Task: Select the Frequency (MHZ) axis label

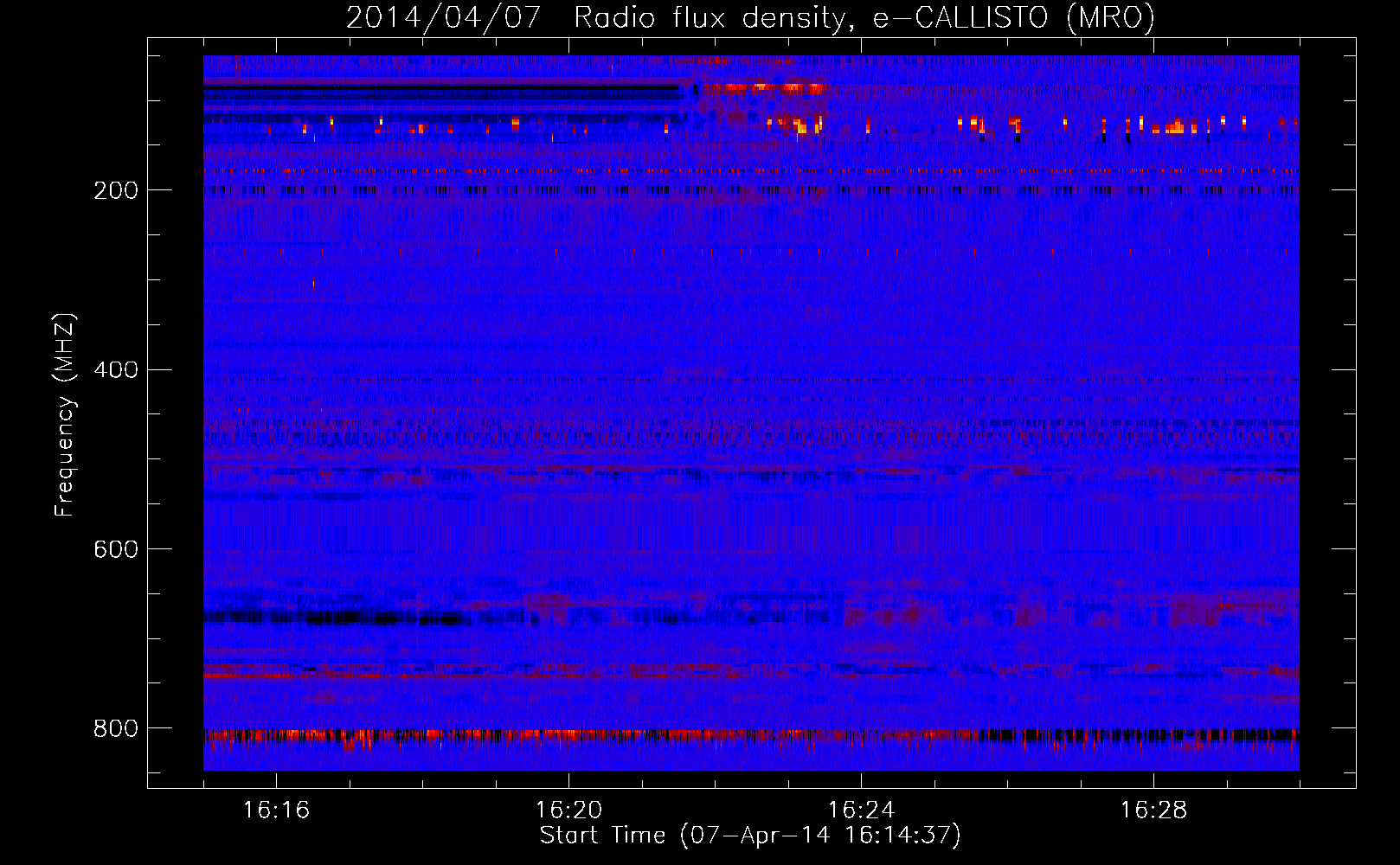Action: (x=65, y=414)
